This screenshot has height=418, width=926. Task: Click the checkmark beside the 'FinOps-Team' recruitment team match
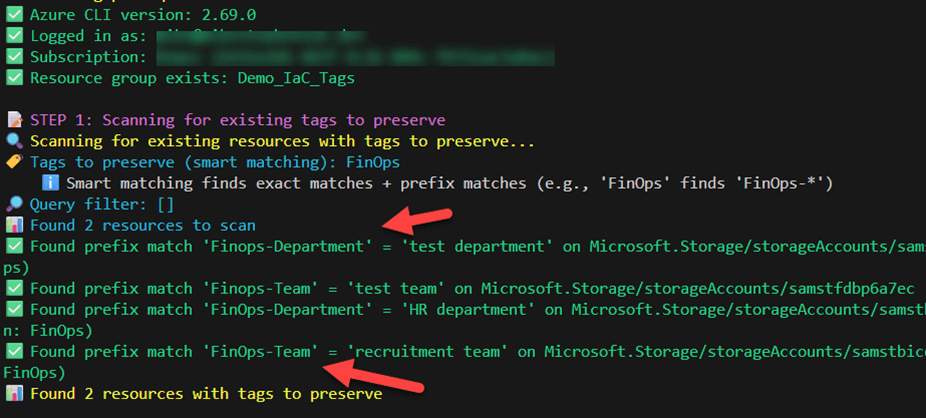[14, 351]
